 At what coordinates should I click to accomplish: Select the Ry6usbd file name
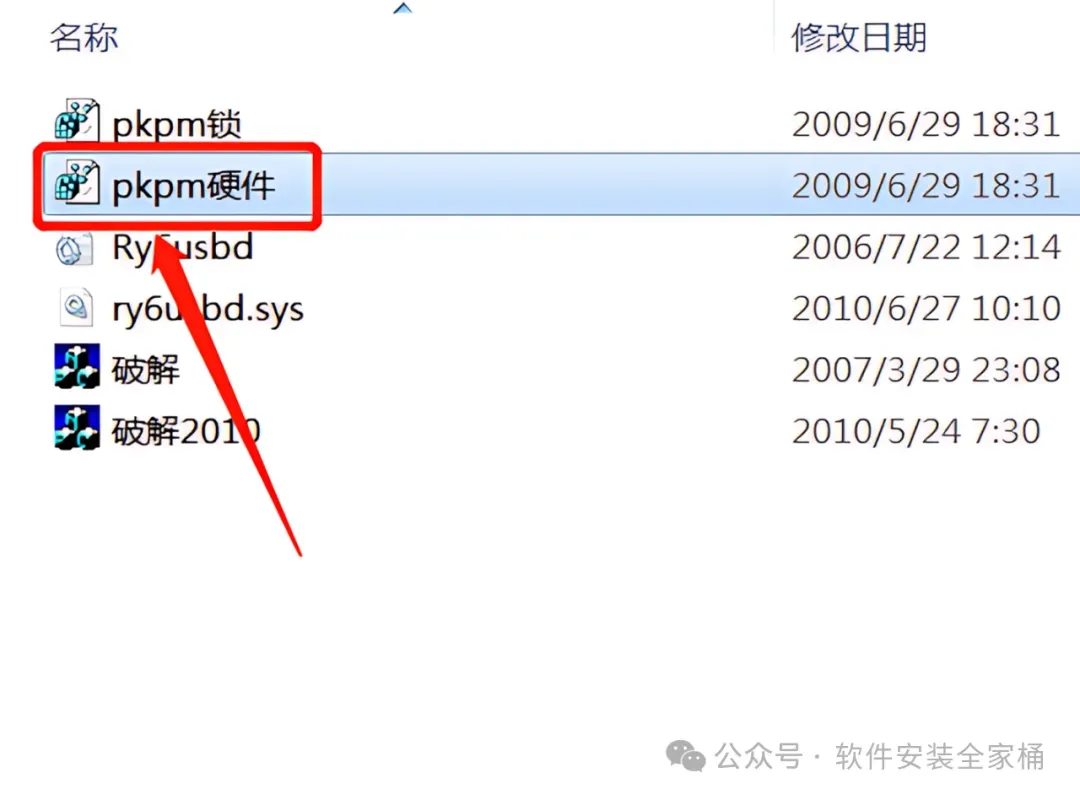[x=183, y=247]
